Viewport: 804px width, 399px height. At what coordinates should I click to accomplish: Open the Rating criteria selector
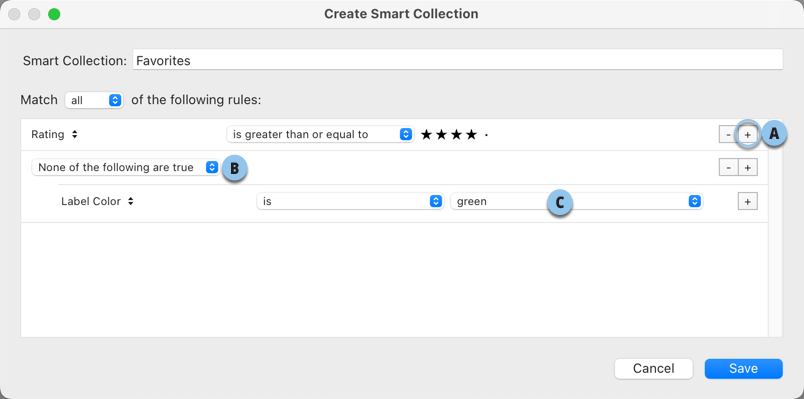tap(54, 134)
